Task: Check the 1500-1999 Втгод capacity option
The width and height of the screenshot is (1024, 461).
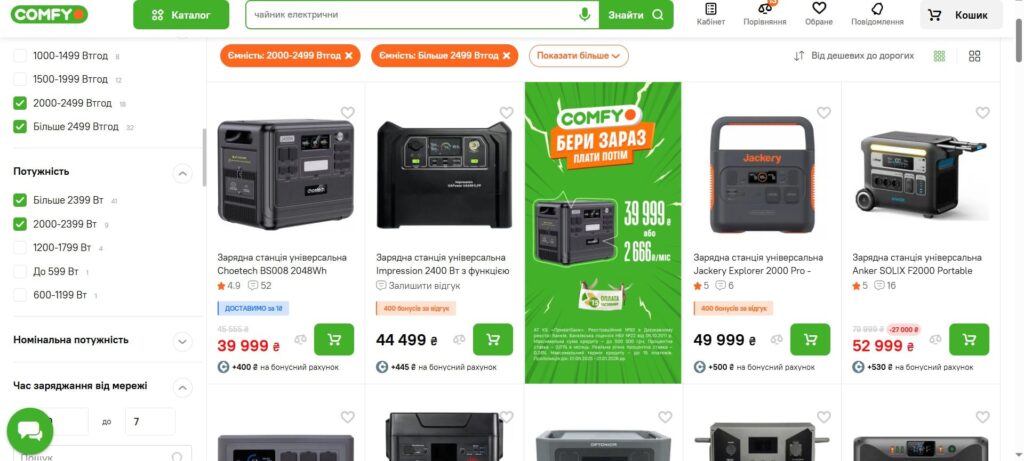Action: tap(20, 79)
